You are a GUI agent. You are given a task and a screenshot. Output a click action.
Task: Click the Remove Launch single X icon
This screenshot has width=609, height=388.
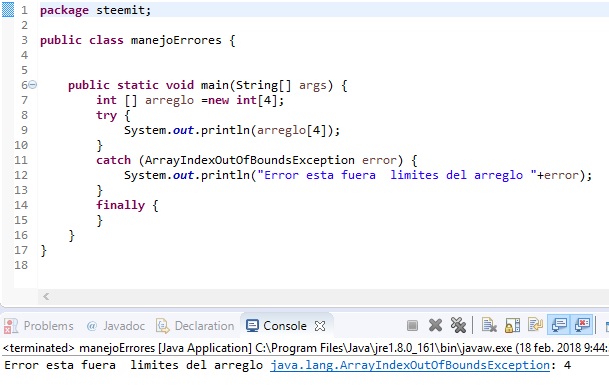(x=435, y=325)
